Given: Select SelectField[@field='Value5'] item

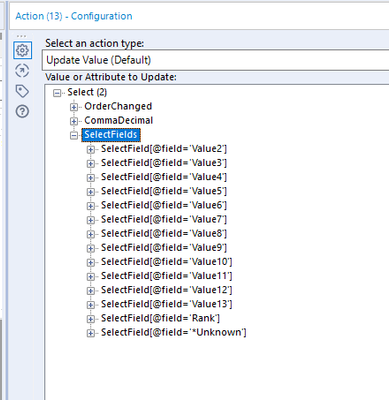Looking at the screenshot, I should [164, 191].
